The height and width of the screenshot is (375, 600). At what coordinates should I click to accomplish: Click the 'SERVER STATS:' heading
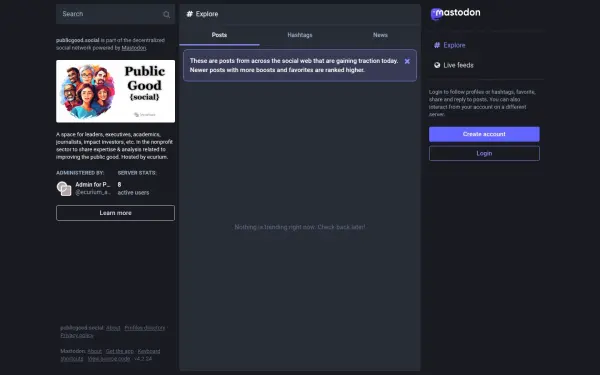click(137, 173)
